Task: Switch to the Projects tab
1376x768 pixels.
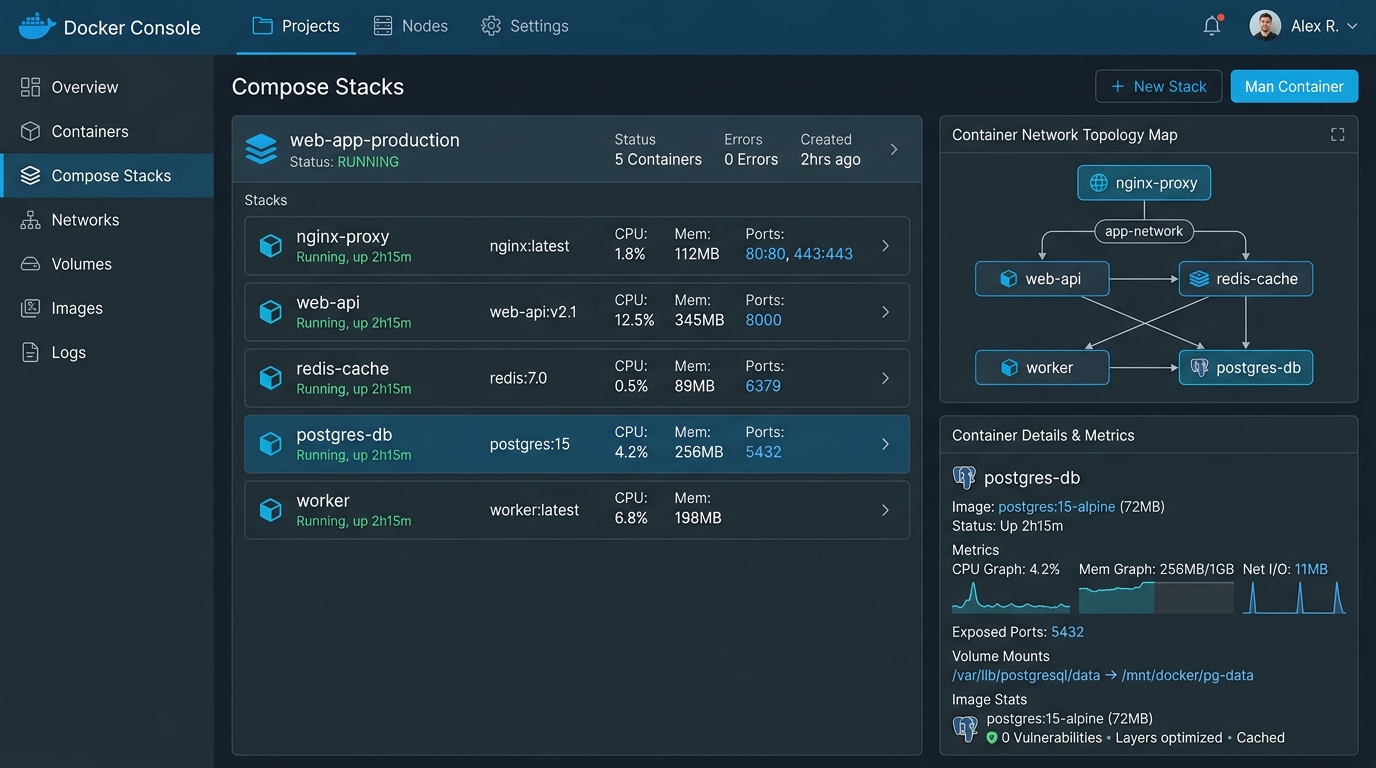Action: click(296, 26)
